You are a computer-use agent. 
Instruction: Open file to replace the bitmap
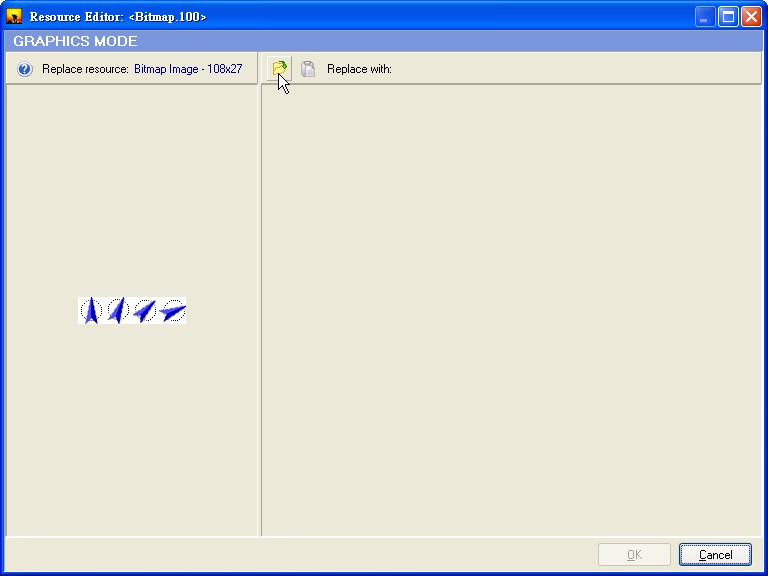(279, 69)
